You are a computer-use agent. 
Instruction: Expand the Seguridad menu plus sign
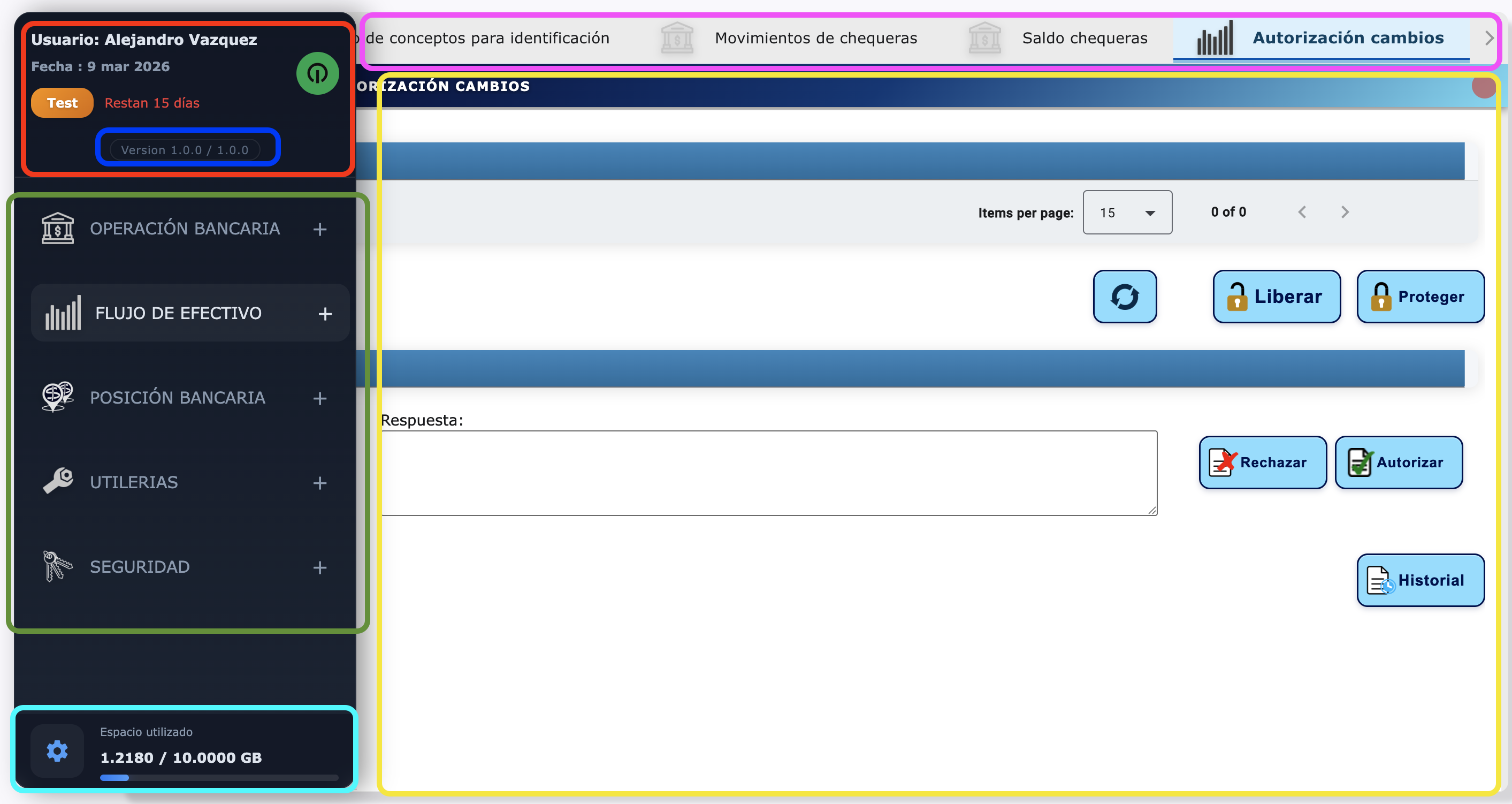coord(319,567)
